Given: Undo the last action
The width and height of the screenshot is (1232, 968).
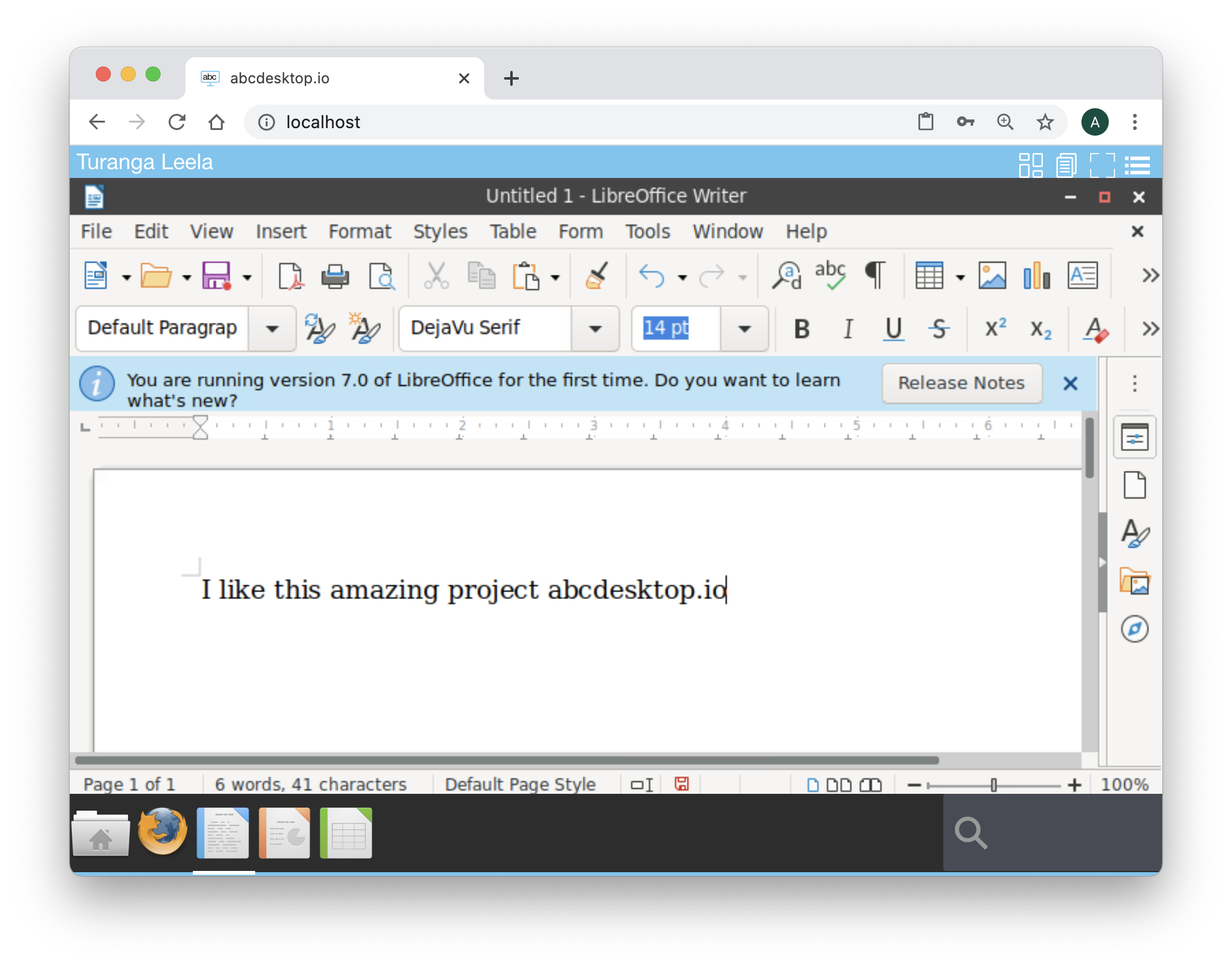Looking at the screenshot, I should coord(652,276).
